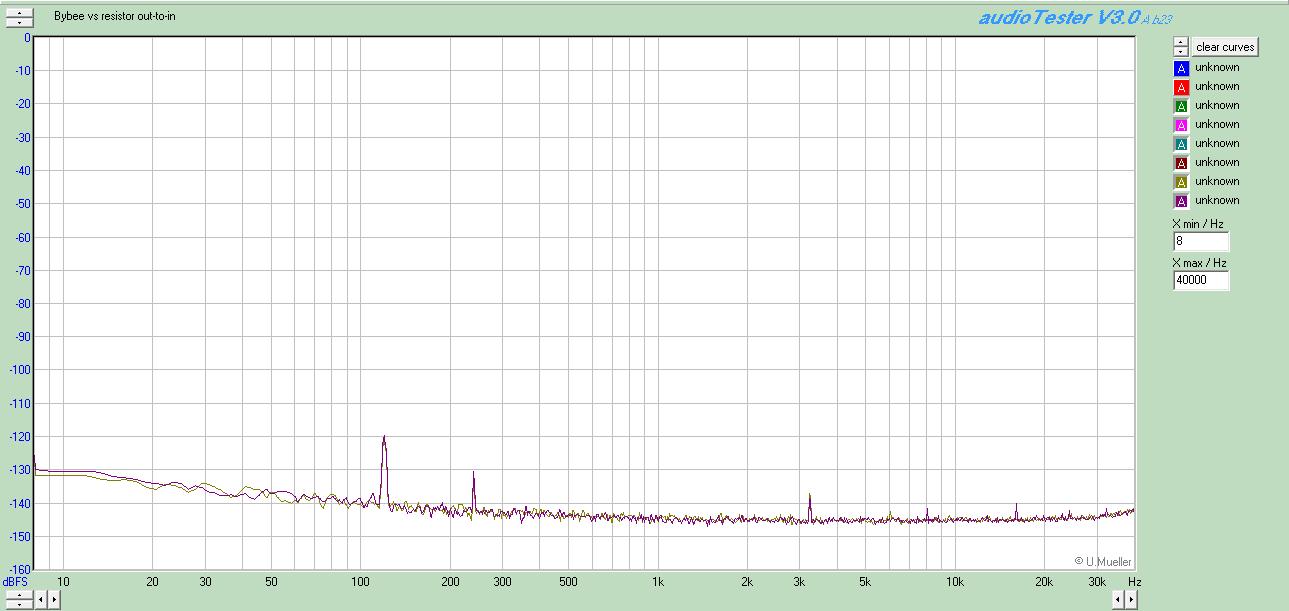The height and width of the screenshot is (611, 1289).
Task: Click the audioTester V3.0 logo text
Action: pos(1061,17)
